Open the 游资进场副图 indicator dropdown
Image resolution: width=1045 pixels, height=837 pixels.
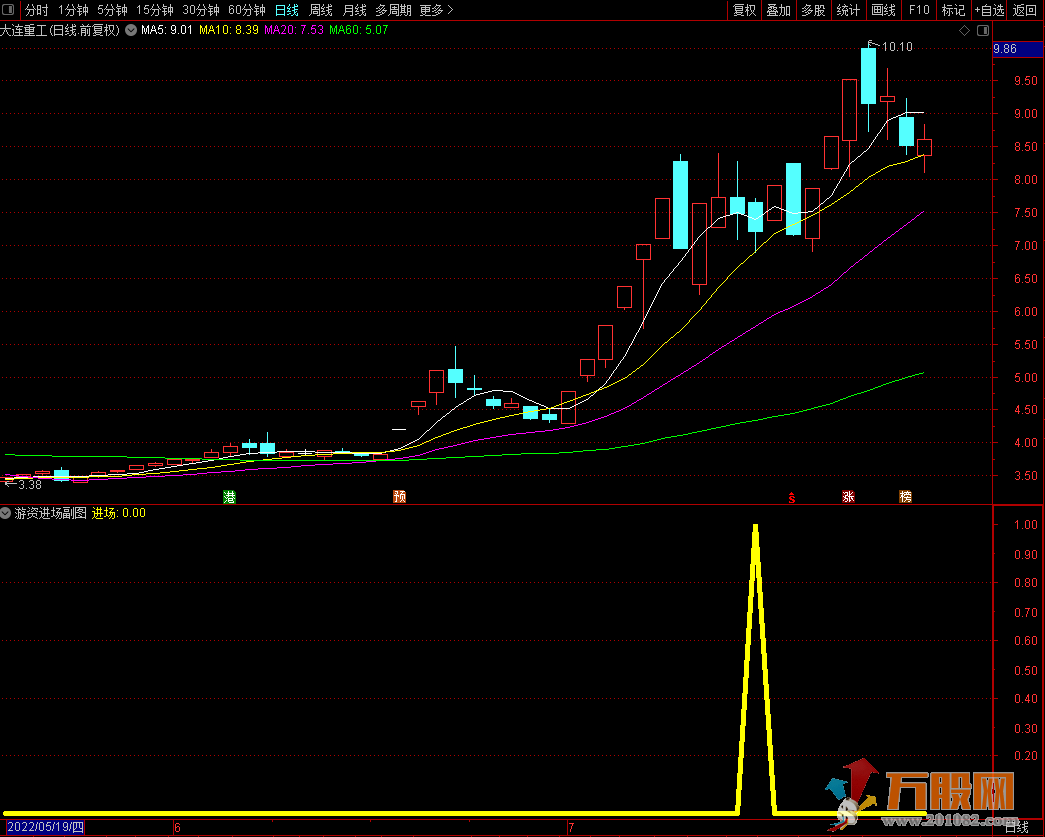(x=6, y=513)
